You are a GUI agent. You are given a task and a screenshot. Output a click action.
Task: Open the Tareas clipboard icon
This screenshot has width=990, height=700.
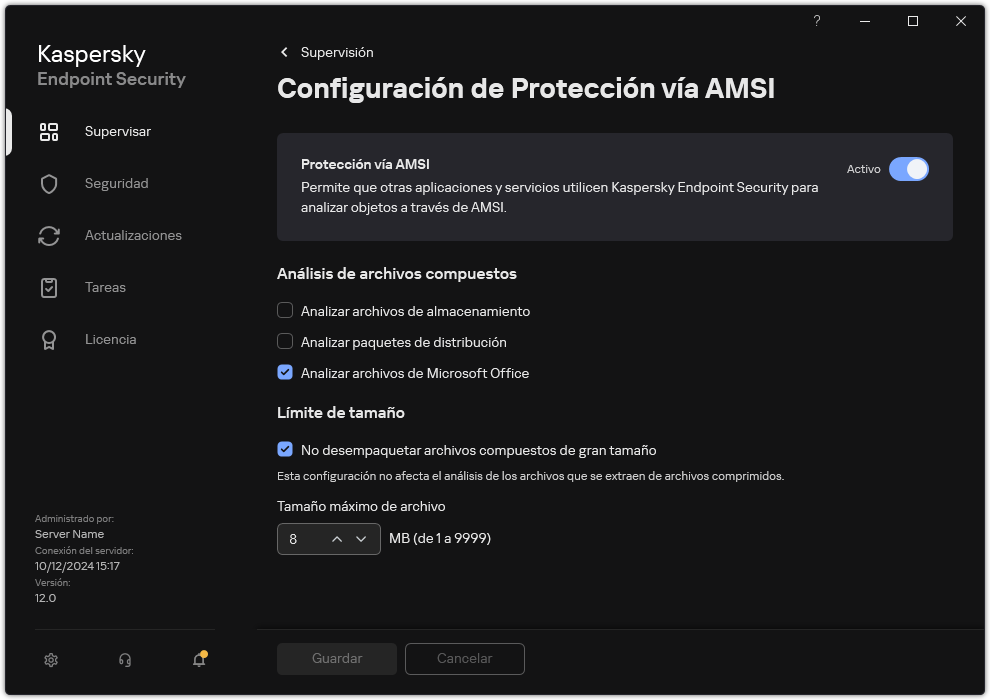pyautogui.click(x=48, y=287)
